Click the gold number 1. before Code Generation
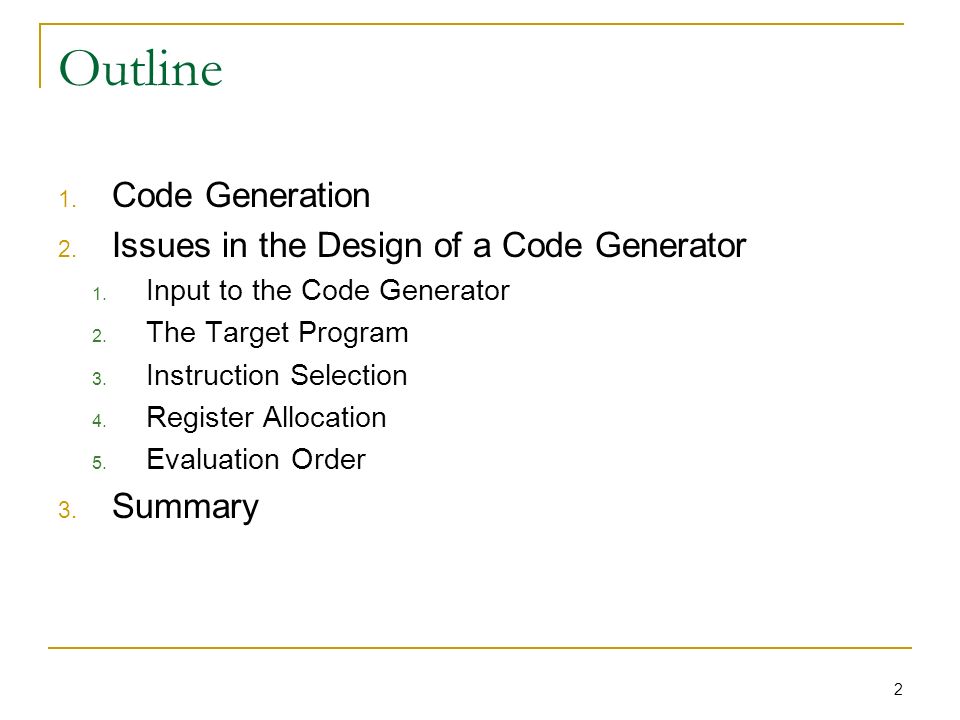Screen dimensions: 960x720 tap(67, 200)
